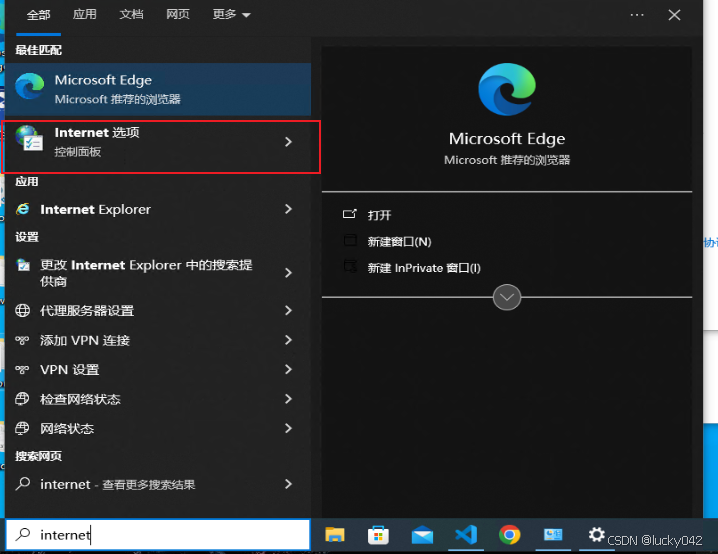This screenshot has height=554, width=718.
Task: Expand Internet Explorer result chevron
Action: coord(288,209)
